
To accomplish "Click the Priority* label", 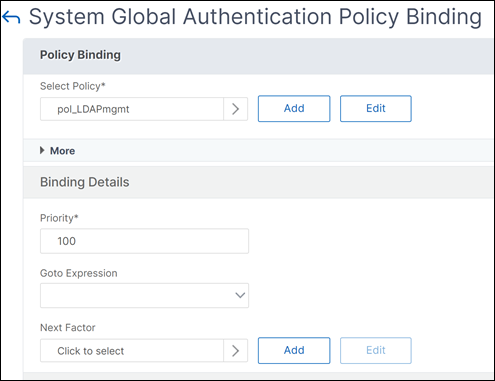I will click(x=59, y=218).
